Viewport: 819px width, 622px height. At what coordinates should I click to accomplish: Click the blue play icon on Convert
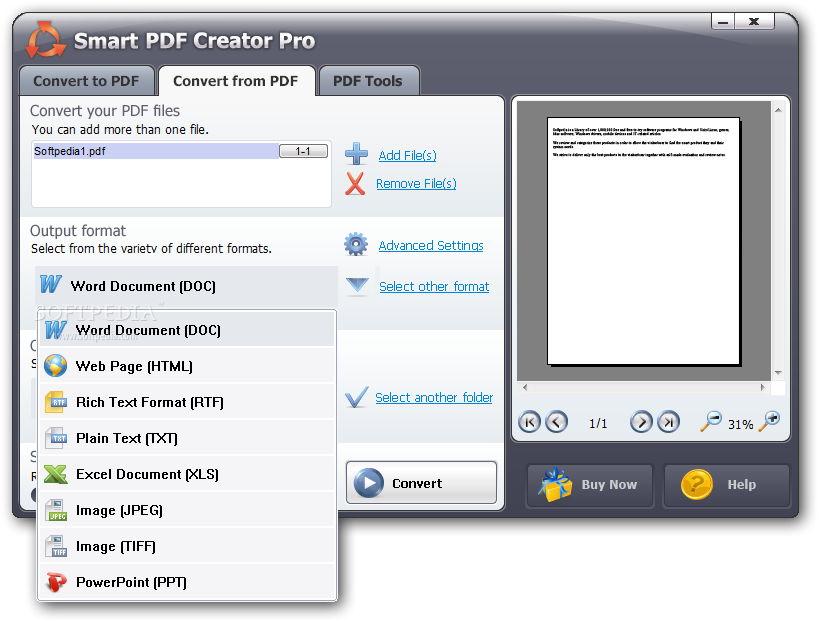click(369, 483)
